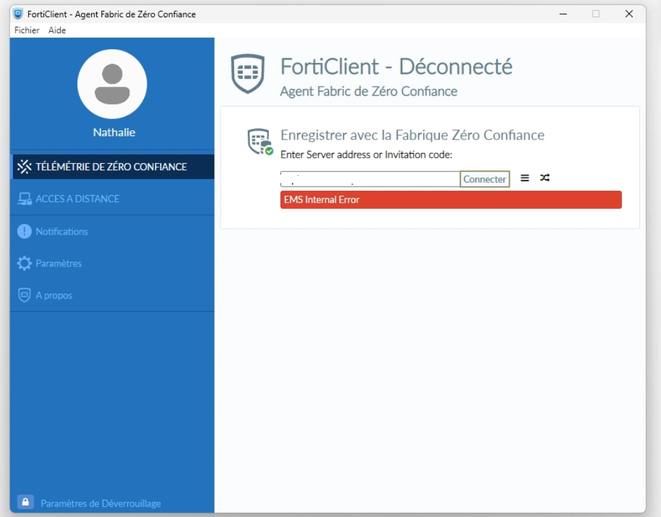661x517 pixels.
Task: Click the hamburger list icon next to Connecter
Action: (524, 178)
